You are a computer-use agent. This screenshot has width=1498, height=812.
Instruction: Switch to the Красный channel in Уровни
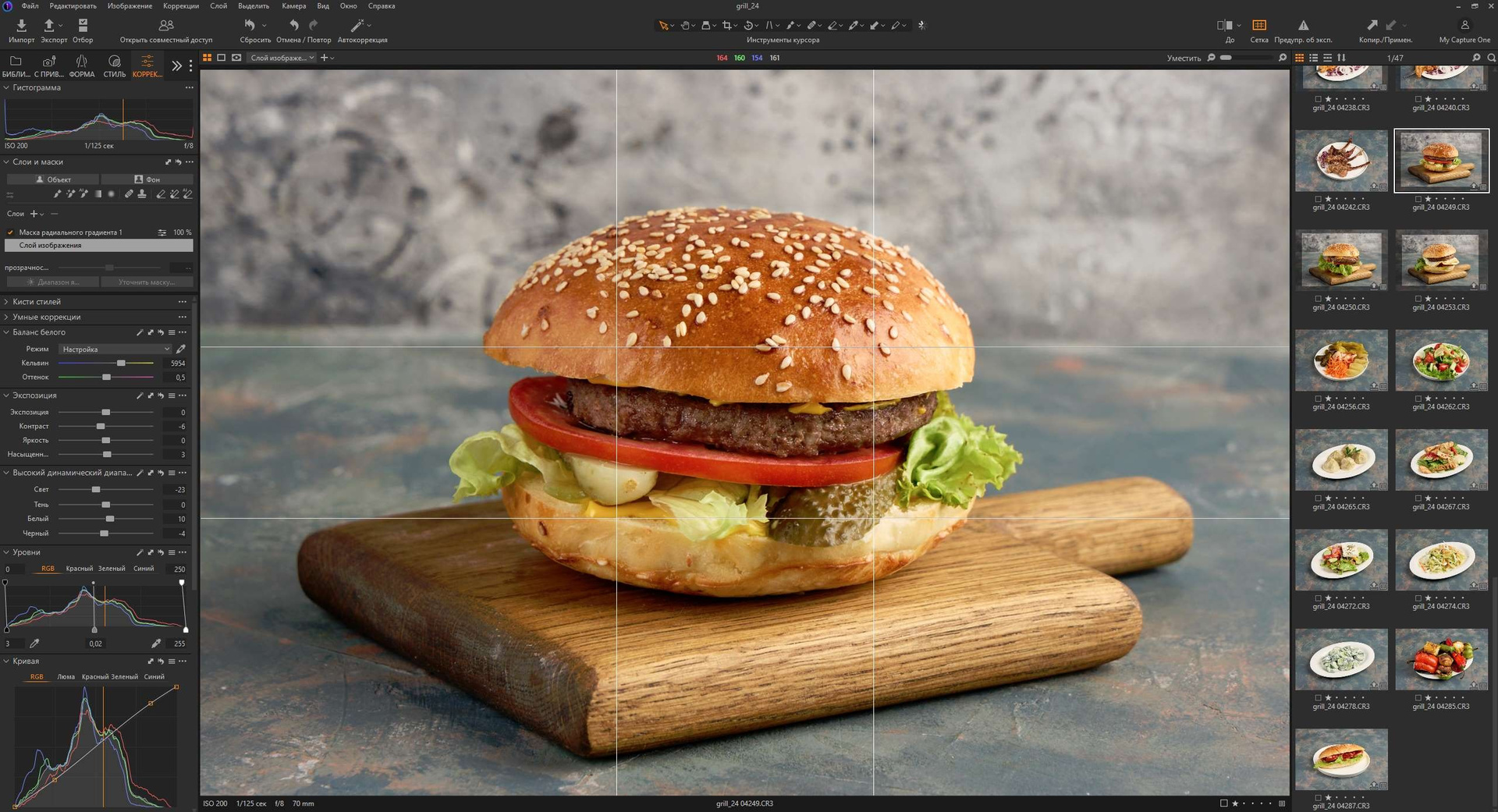(x=79, y=569)
